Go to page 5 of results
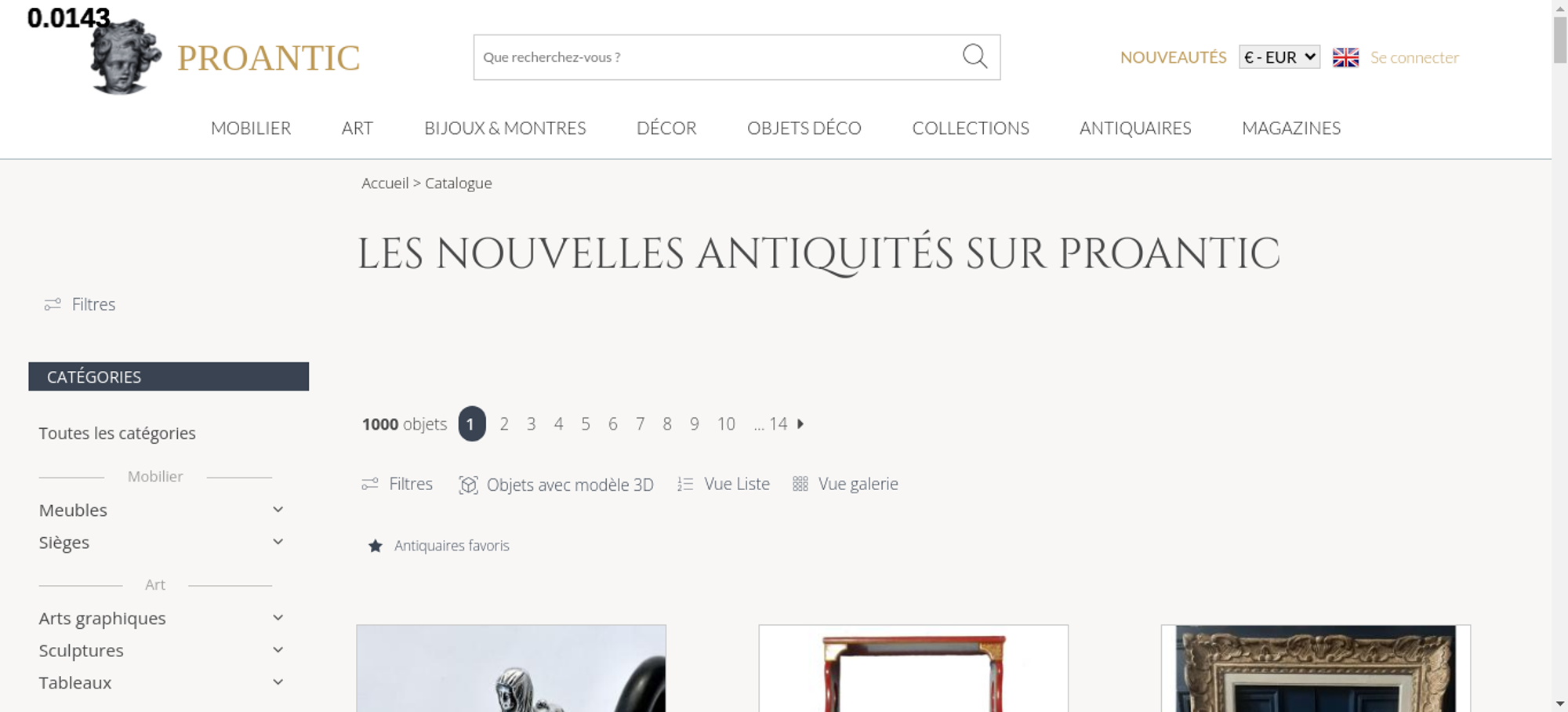1568x712 pixels. coord(586,424)
